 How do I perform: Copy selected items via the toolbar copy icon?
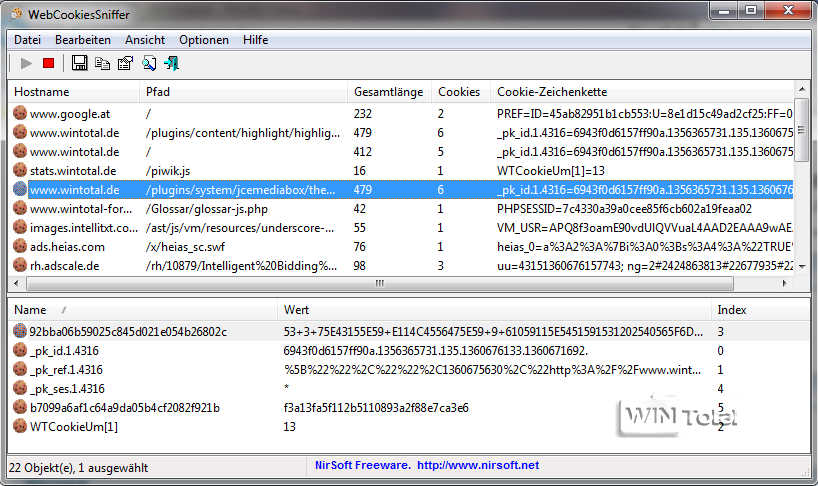point(102,64)
